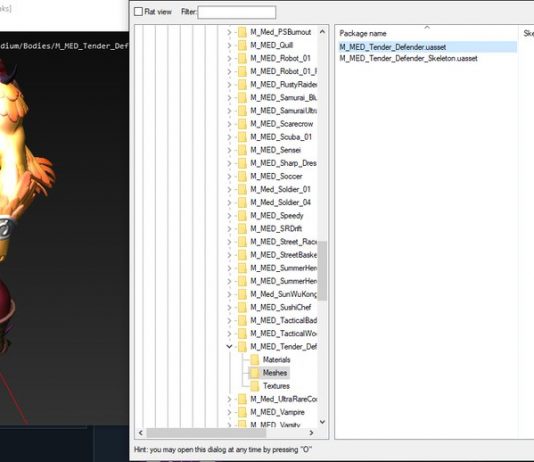The image size is (534, 462).
Task: Select the M_MED_SushiChef folder icon
Action: coord(242,307)
